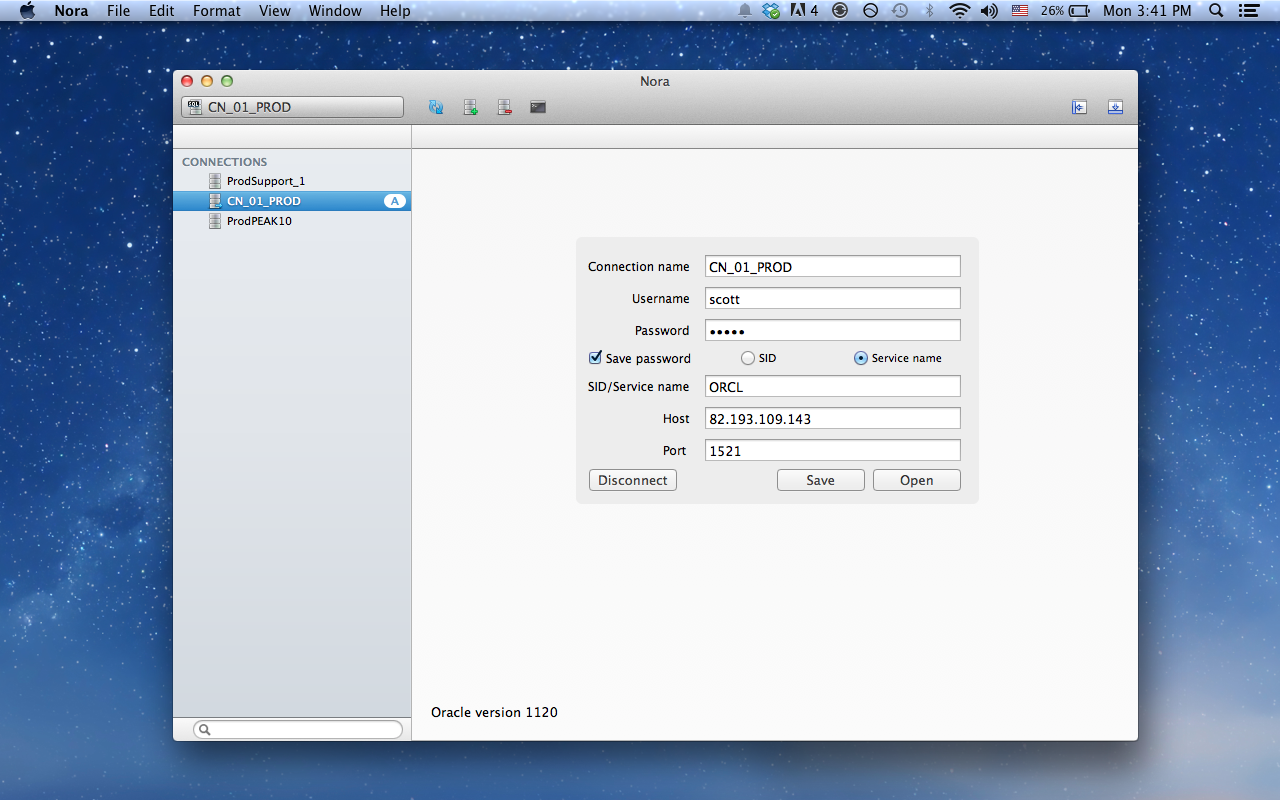Click the SID/Service name field with ORCL
Viewport: 1280px width, 800px height.
click(832, 386)
